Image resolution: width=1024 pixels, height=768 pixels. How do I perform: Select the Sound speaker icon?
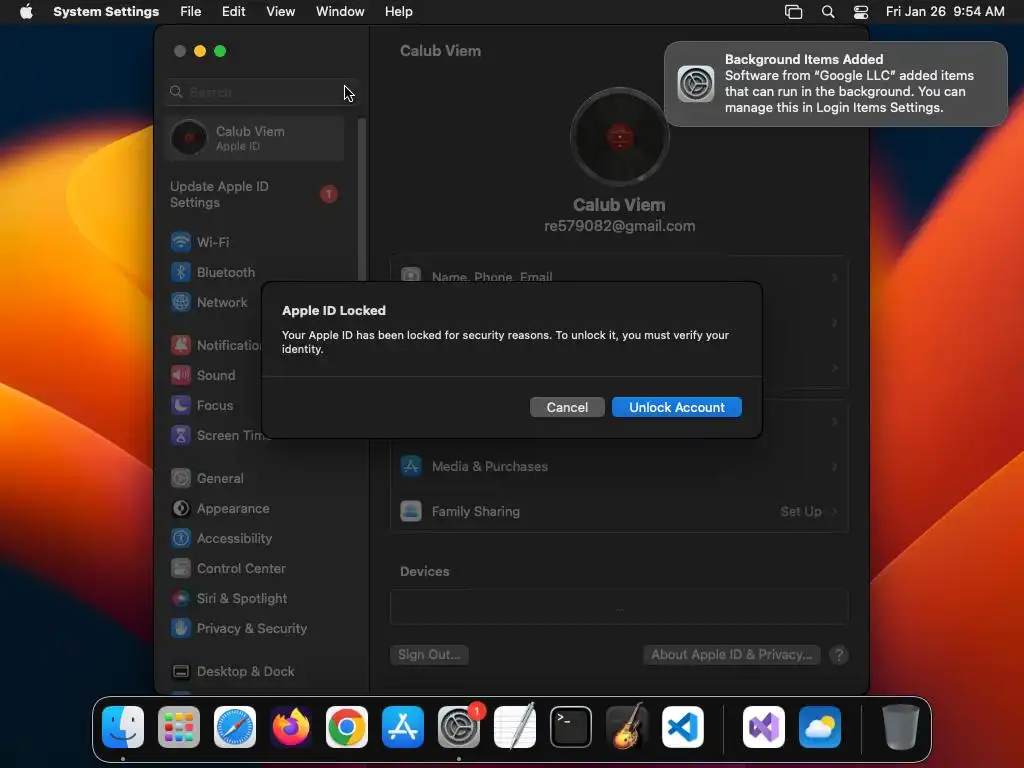tap(181, 375)
